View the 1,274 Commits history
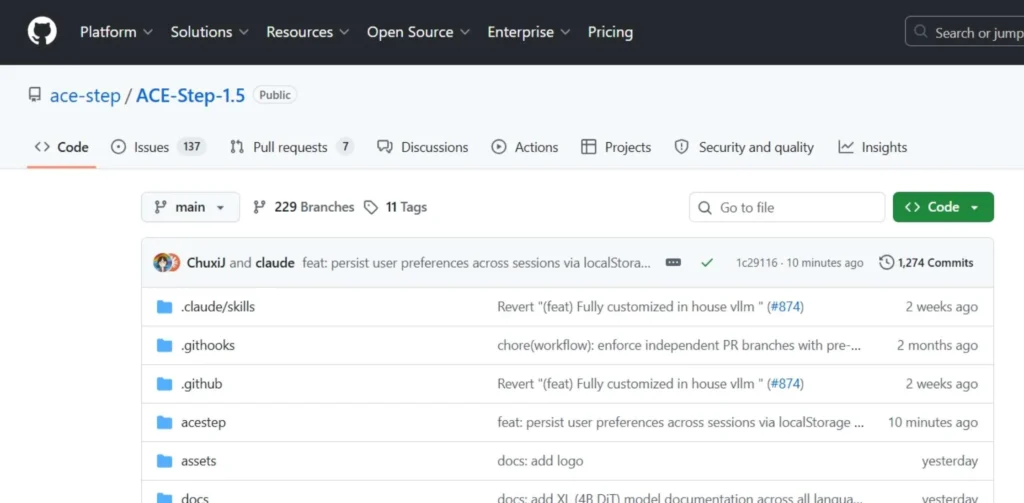This screenshot has width=1024, height=503. tap(926, 263)
